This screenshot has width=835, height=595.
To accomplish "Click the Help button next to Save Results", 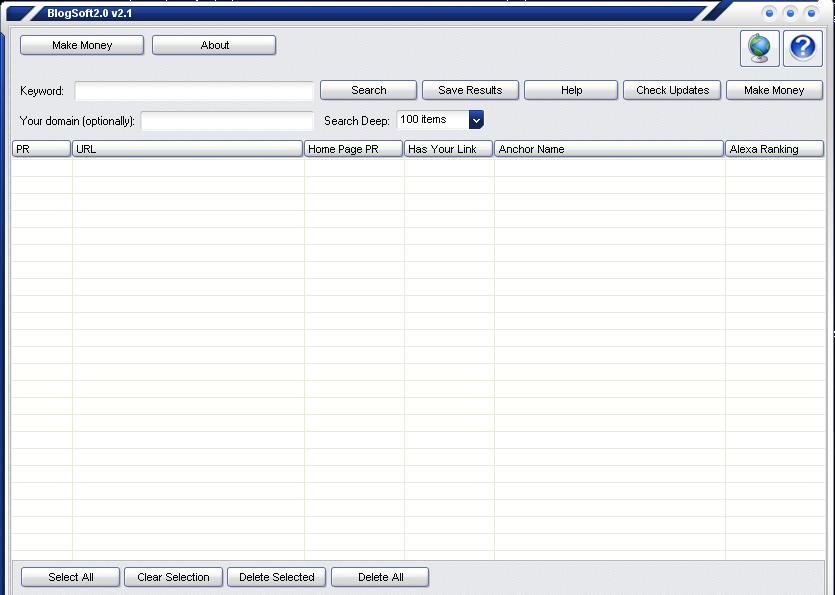I will click(571, 90).
